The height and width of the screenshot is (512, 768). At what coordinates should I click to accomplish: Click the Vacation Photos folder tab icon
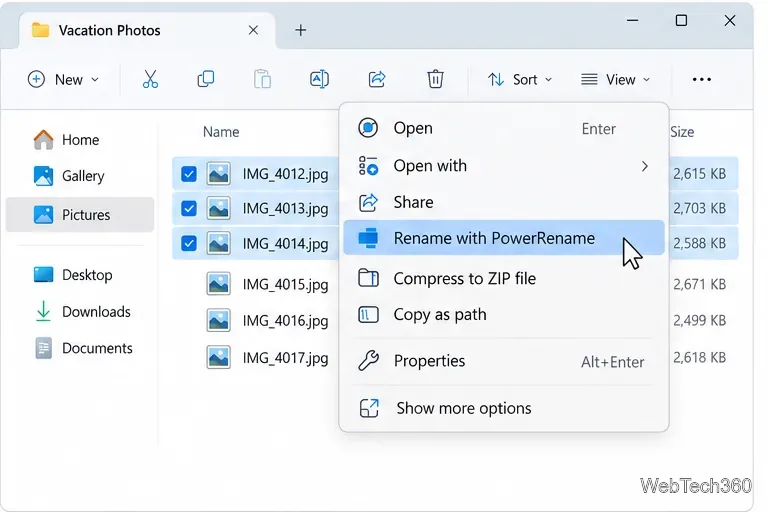point(40,30)
